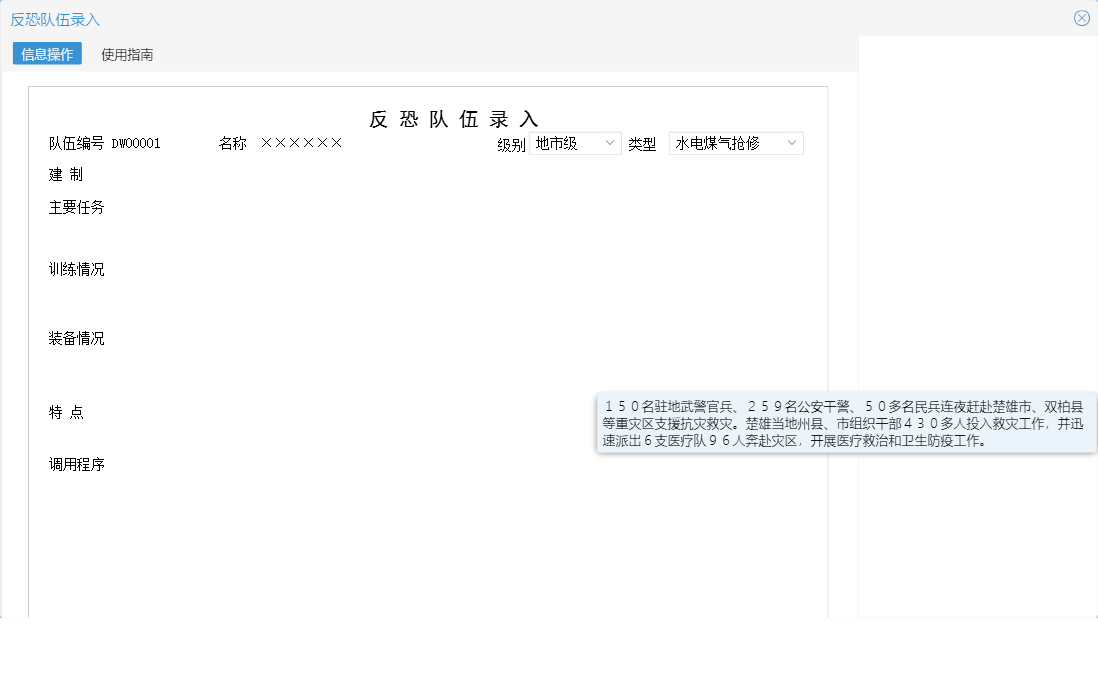Close the 反恐队伍录入 dialog window
The image size is (1098, 697).
click(x=1081, y=17)
